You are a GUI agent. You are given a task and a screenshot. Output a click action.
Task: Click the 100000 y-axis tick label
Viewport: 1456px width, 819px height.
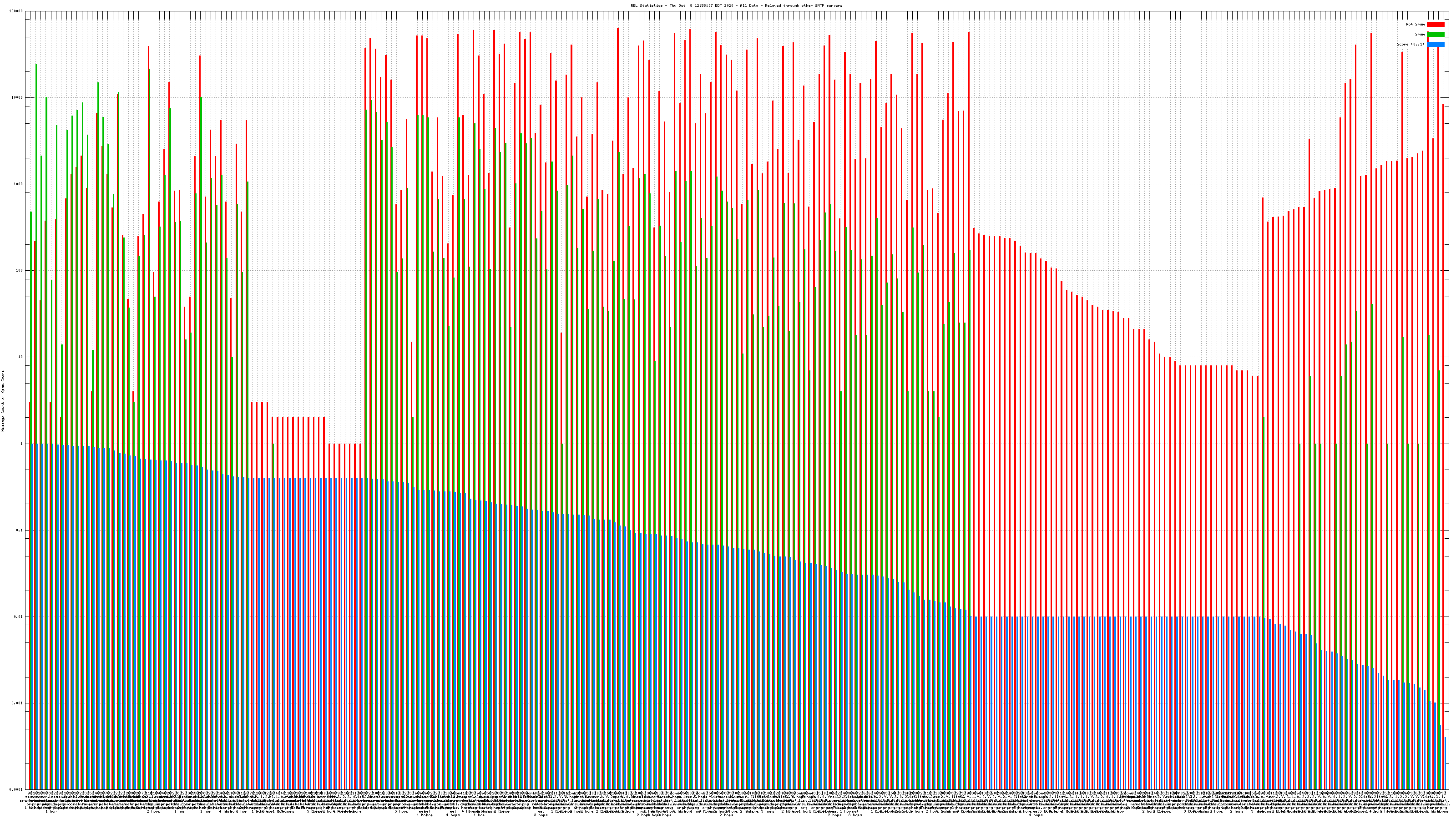coord(17,11)
